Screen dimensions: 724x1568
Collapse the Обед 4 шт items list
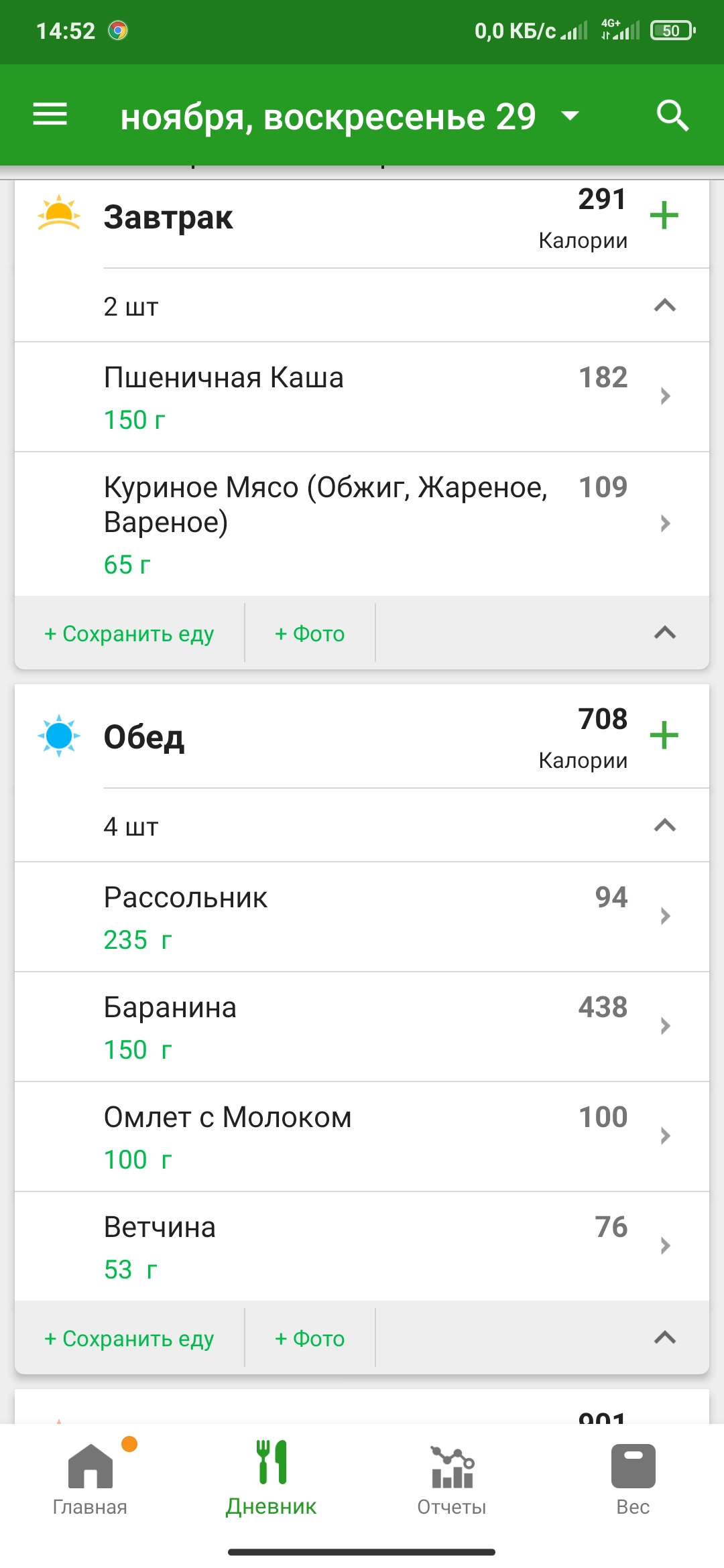pos(664,826)
